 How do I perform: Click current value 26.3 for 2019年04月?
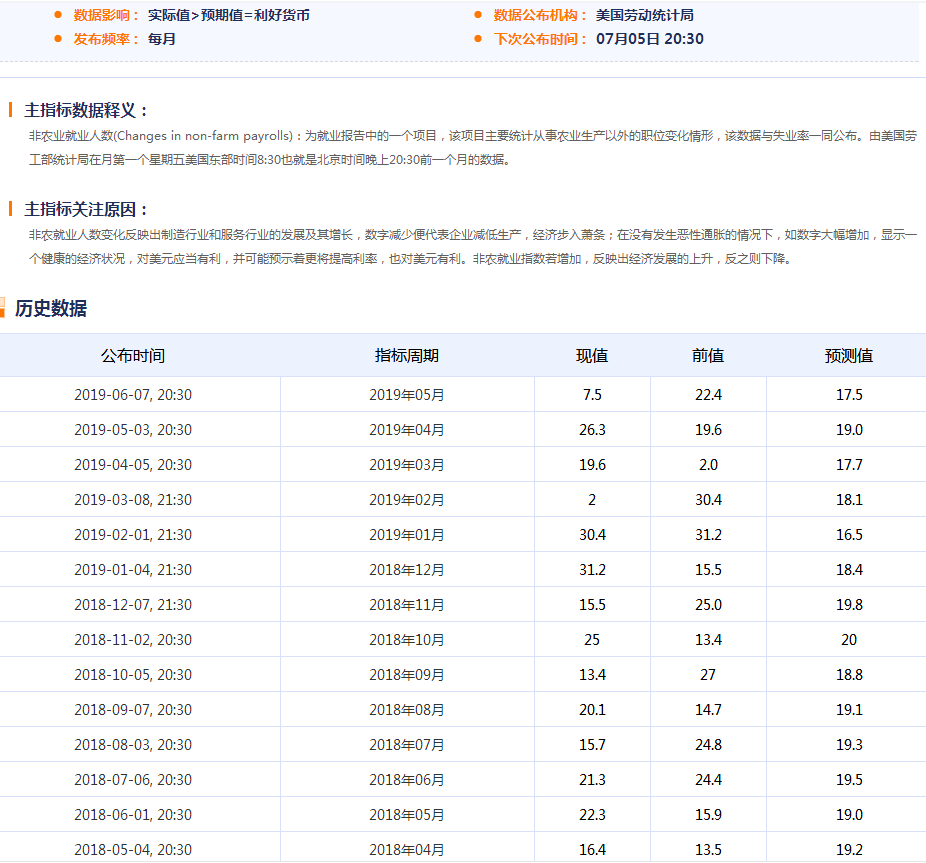coord(592,429)
